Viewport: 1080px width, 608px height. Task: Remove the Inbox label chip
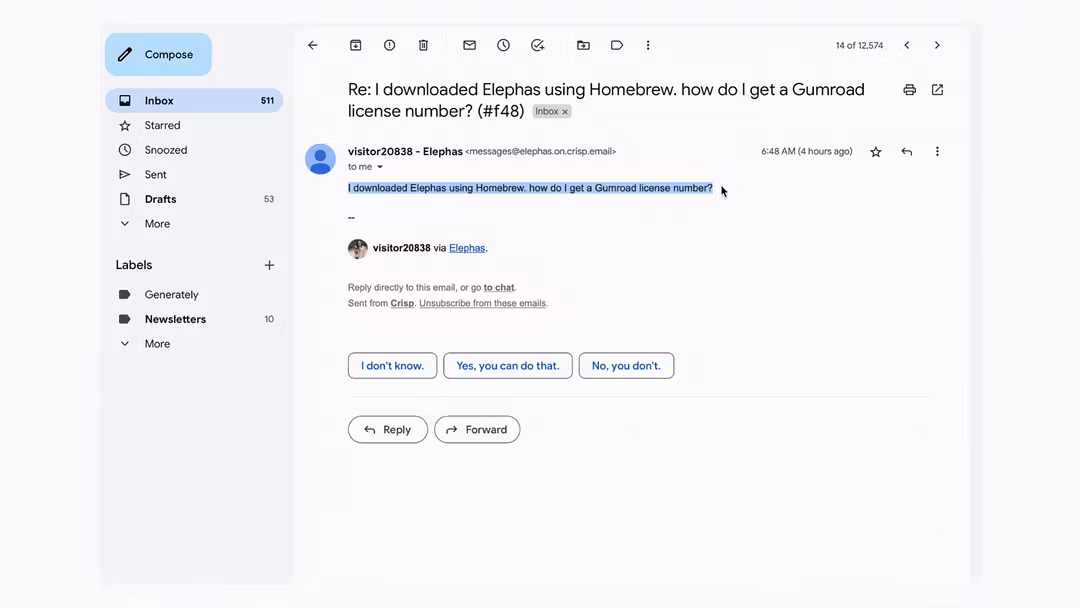point(565,112)
